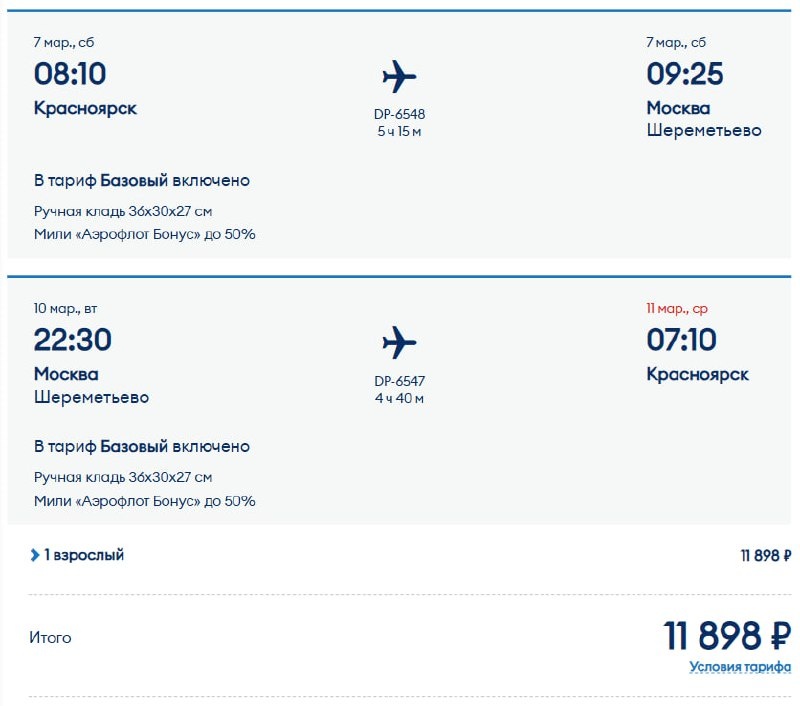
Task: Open the Условия тарифа link
Action: pos(740,667)
